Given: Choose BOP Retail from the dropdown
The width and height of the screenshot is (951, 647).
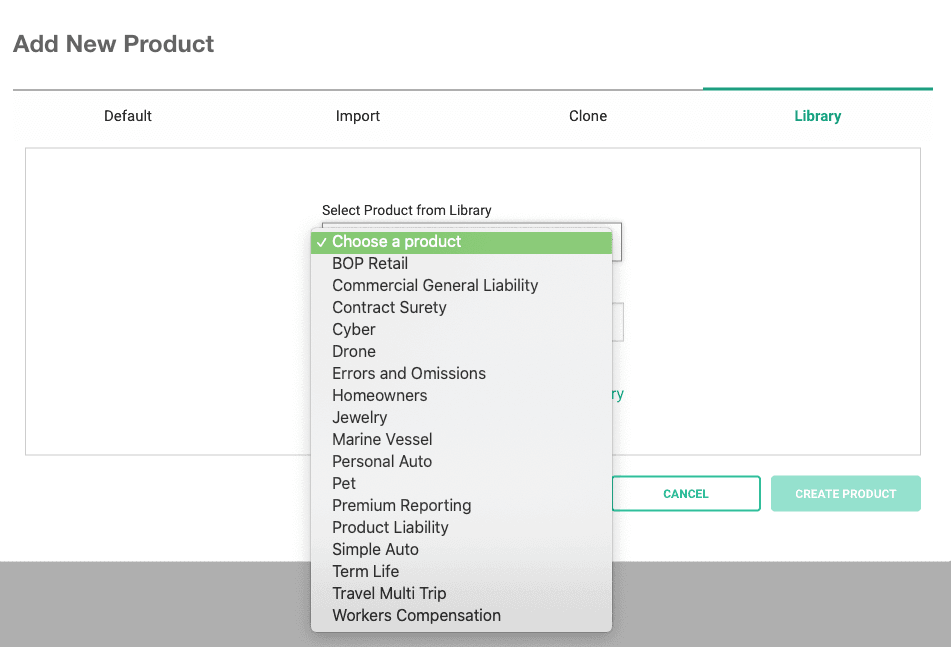Looking at the screenshot, I should click(x=370, y=264).
